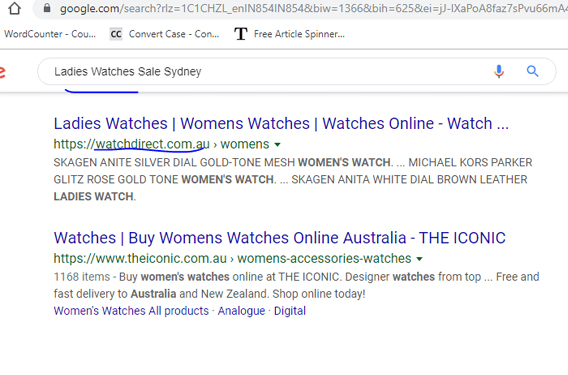Image resolution: width=568 pixels, height=375 pixels.
Task: Open the Convert Case bookmark
Action: tap(164, 34)
